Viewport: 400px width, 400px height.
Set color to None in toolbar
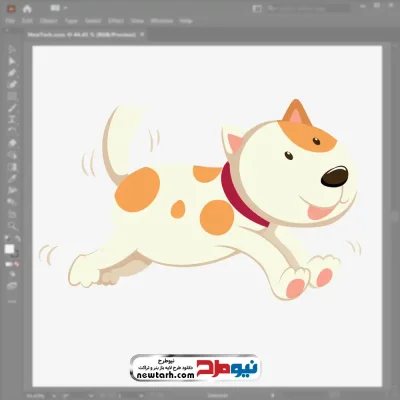(16, 264)
